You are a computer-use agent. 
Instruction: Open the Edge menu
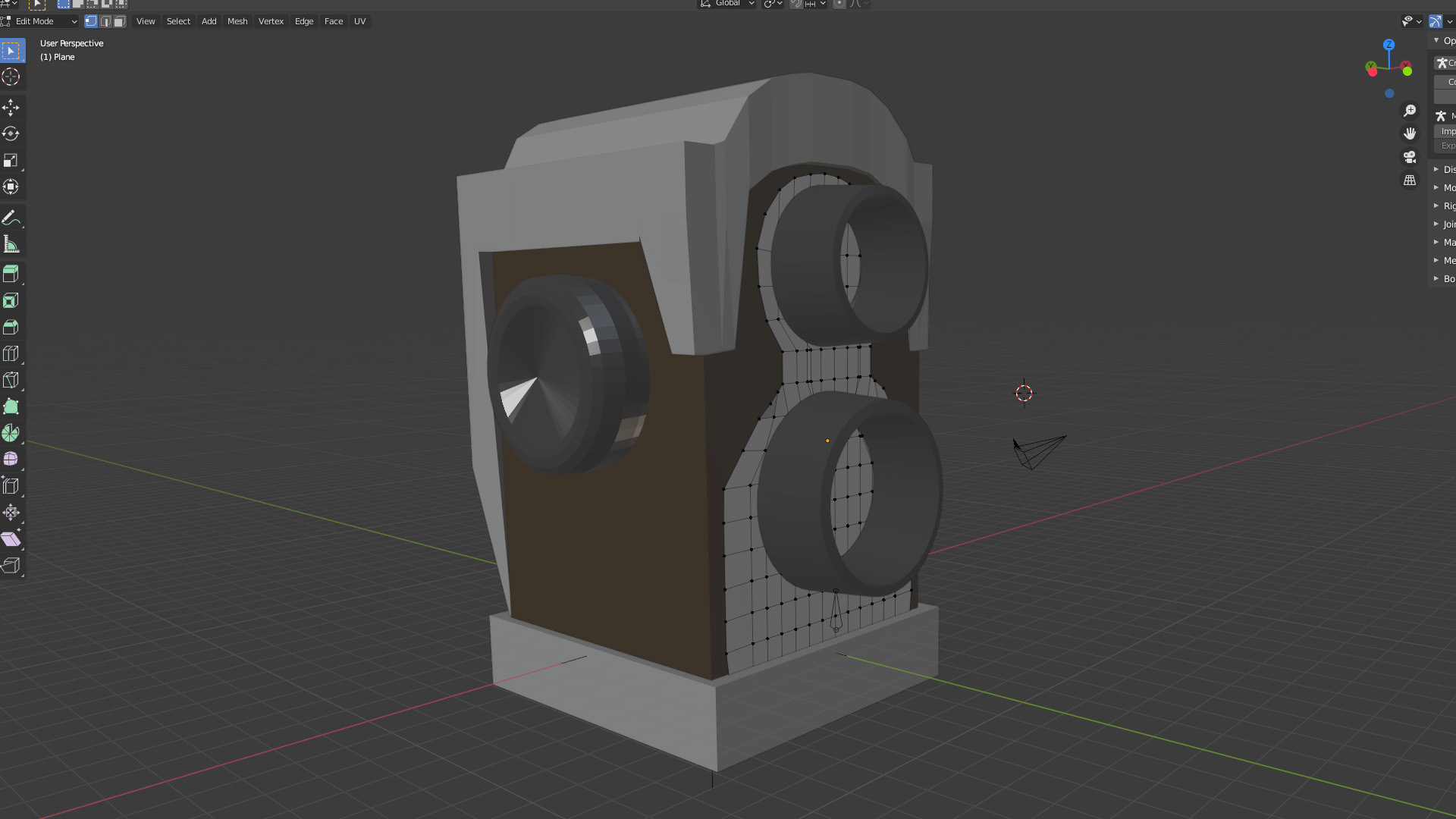click(304, 21)
